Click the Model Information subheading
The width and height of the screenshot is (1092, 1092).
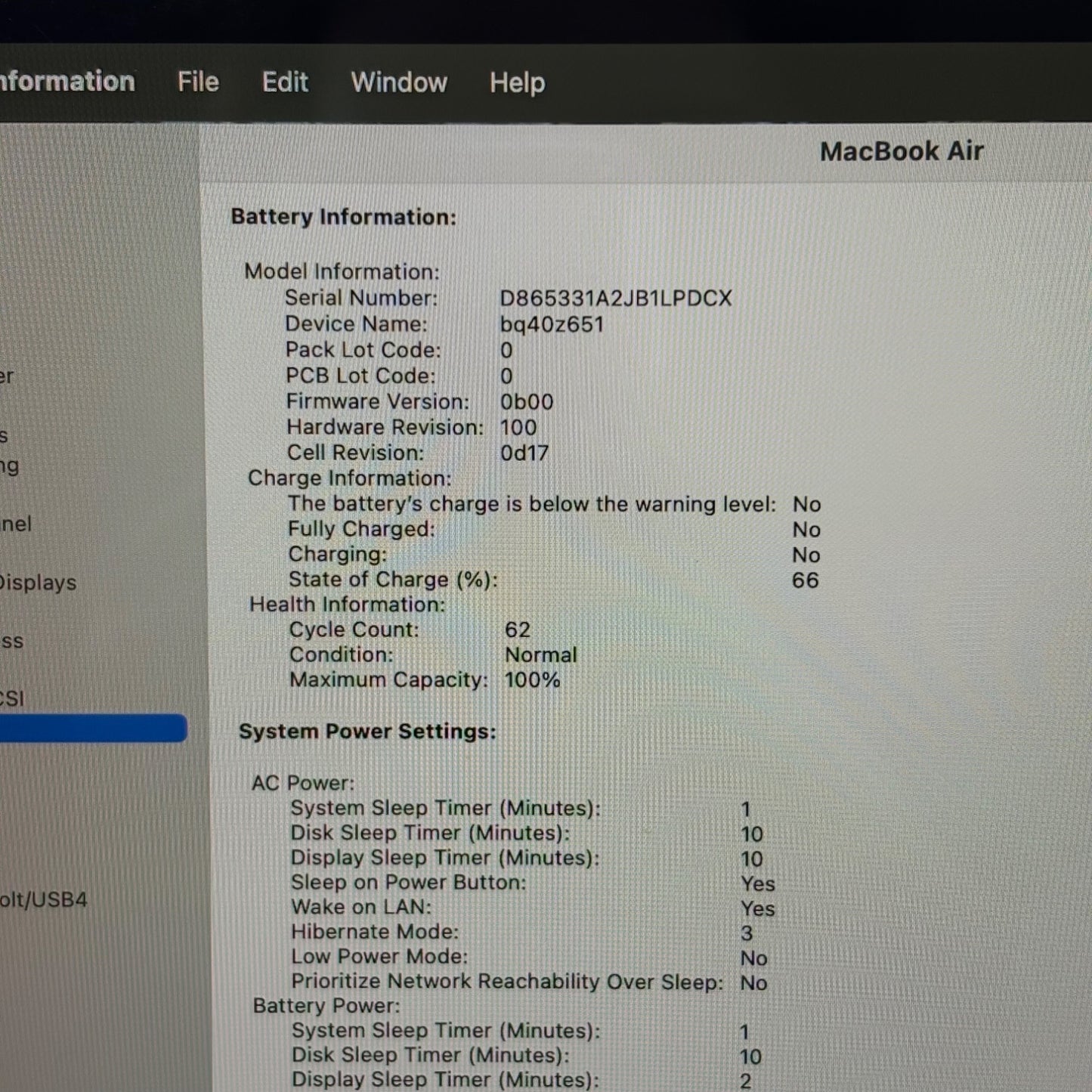click(342, 271)
